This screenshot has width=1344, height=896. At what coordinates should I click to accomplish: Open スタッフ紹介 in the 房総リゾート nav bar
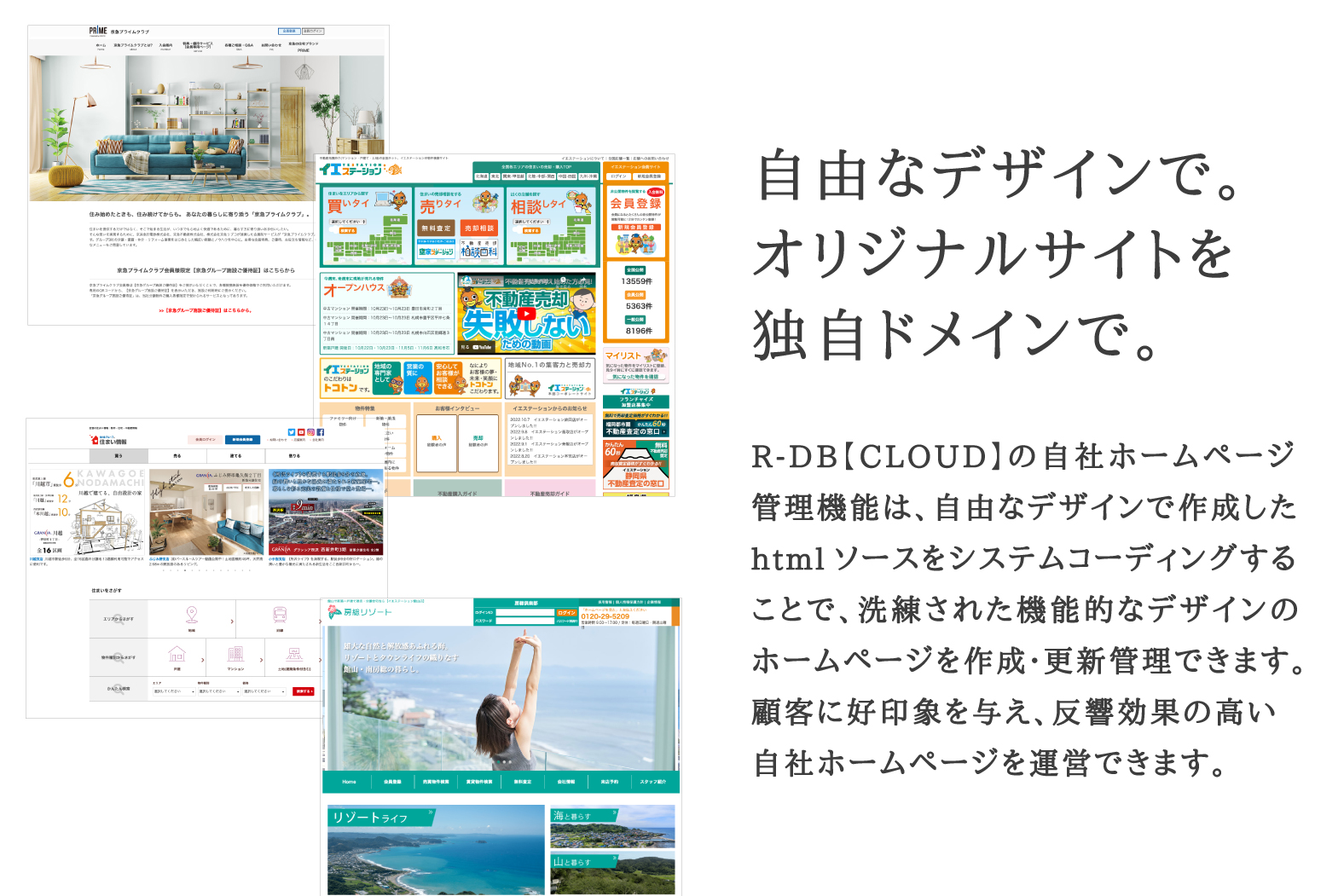tap(653, 782)
